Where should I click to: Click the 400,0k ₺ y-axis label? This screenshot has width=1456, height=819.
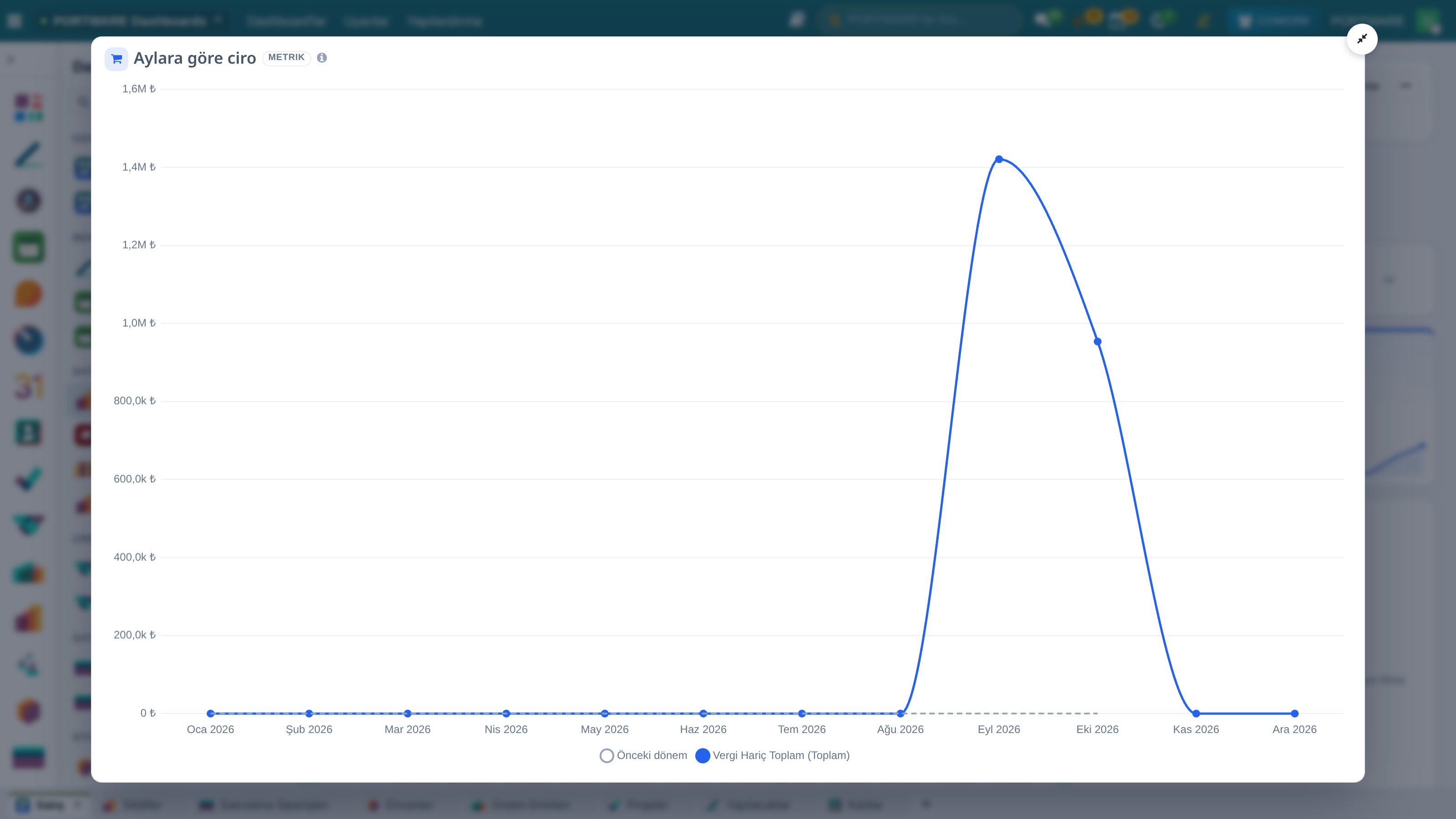pos(135,557)
